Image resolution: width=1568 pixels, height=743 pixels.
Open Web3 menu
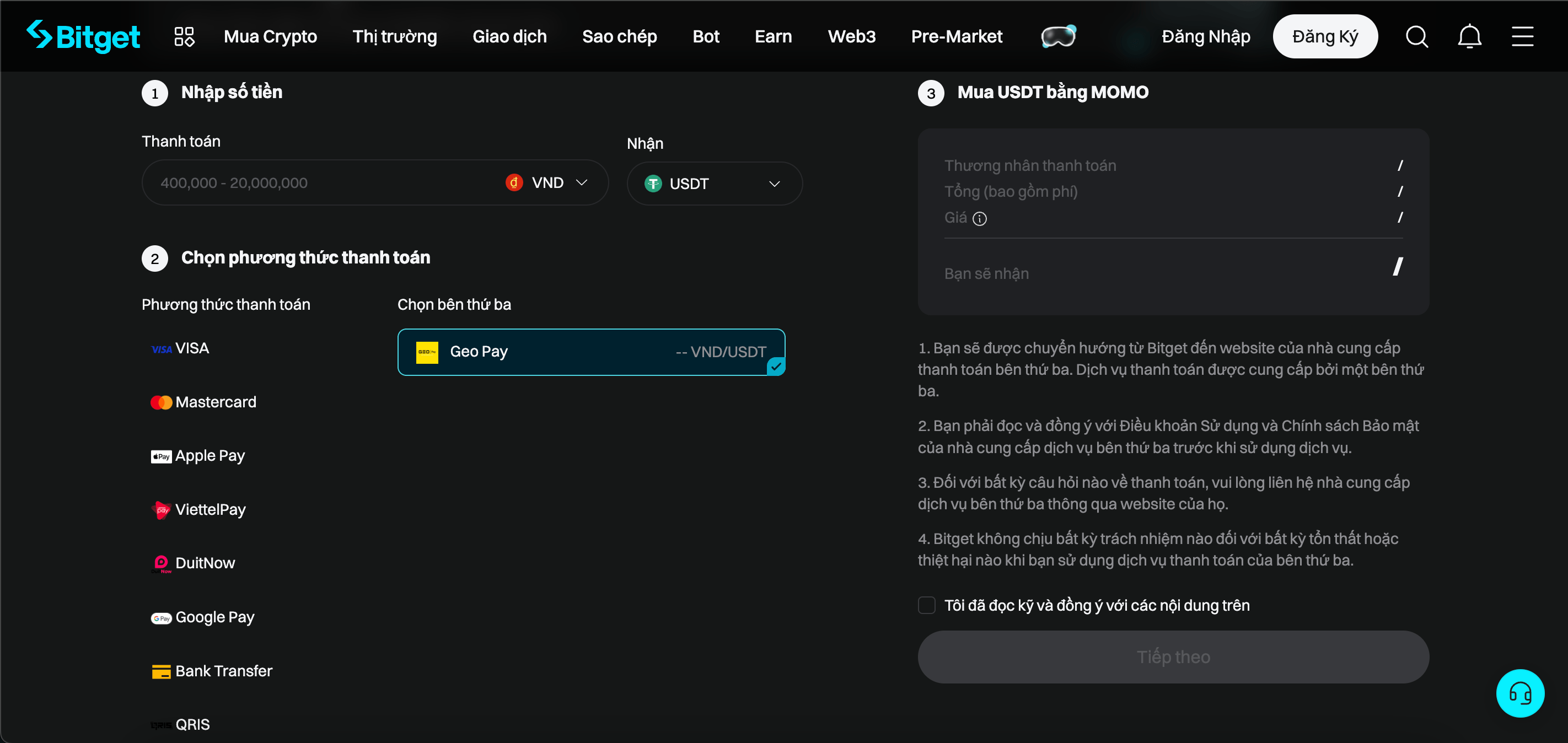tap(852, 36)
